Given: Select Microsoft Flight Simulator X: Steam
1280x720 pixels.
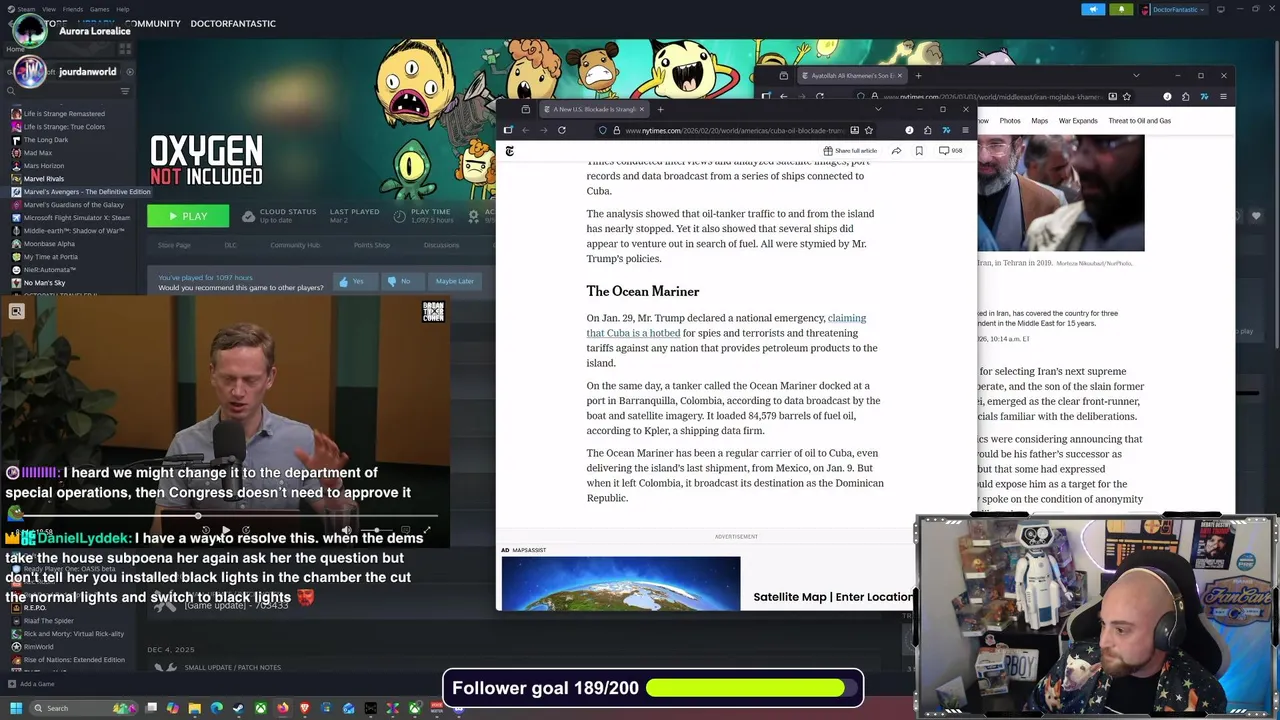Looking at the screenshot, I should click(x=77, y=218).
